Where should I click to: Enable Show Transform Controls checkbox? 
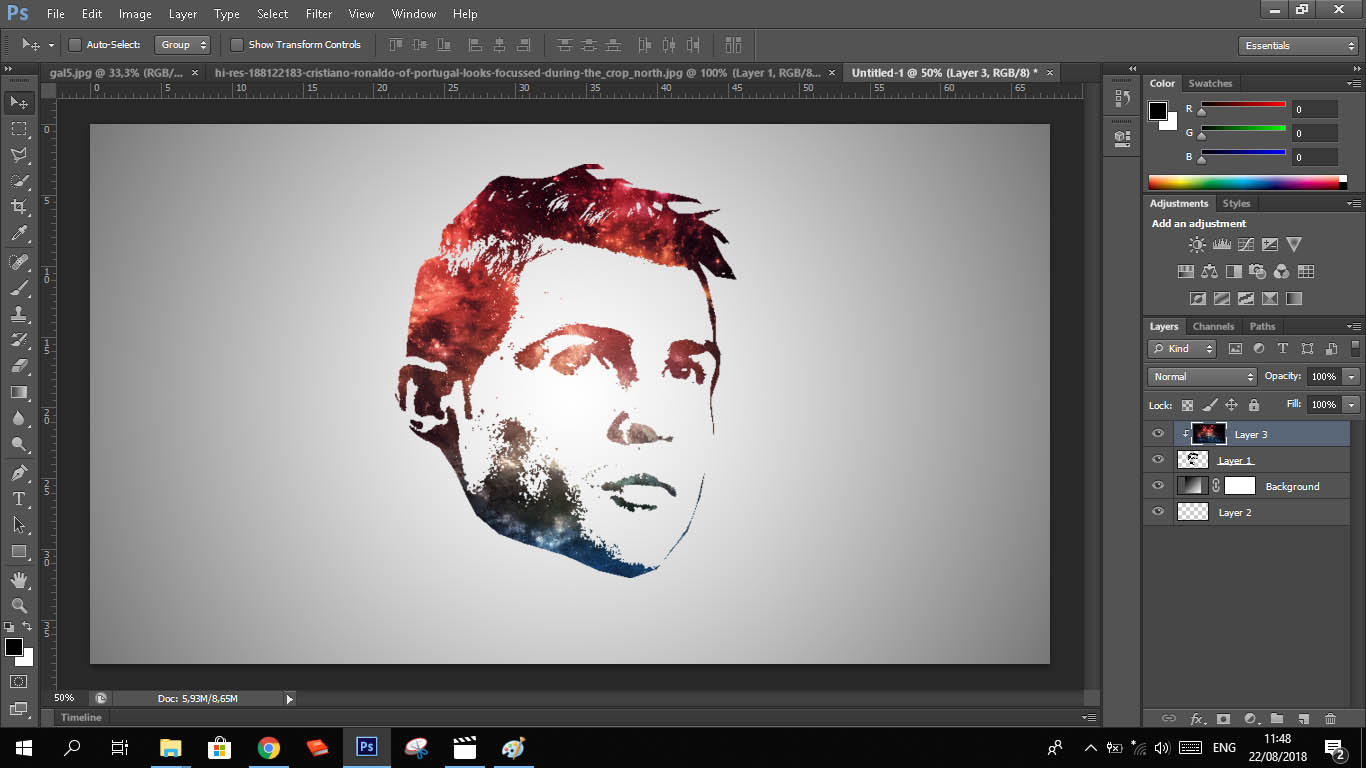(237, 45)
